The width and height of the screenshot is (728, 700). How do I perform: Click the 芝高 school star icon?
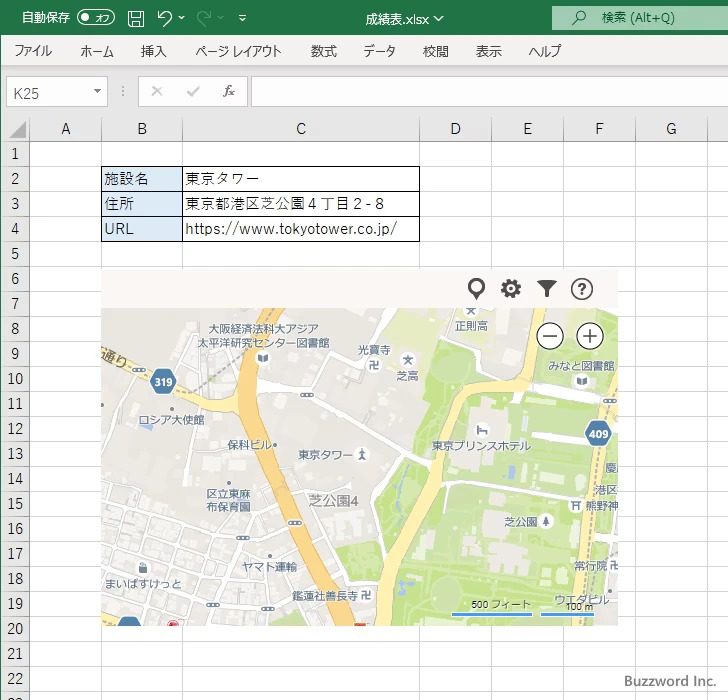tap(408, 360)
